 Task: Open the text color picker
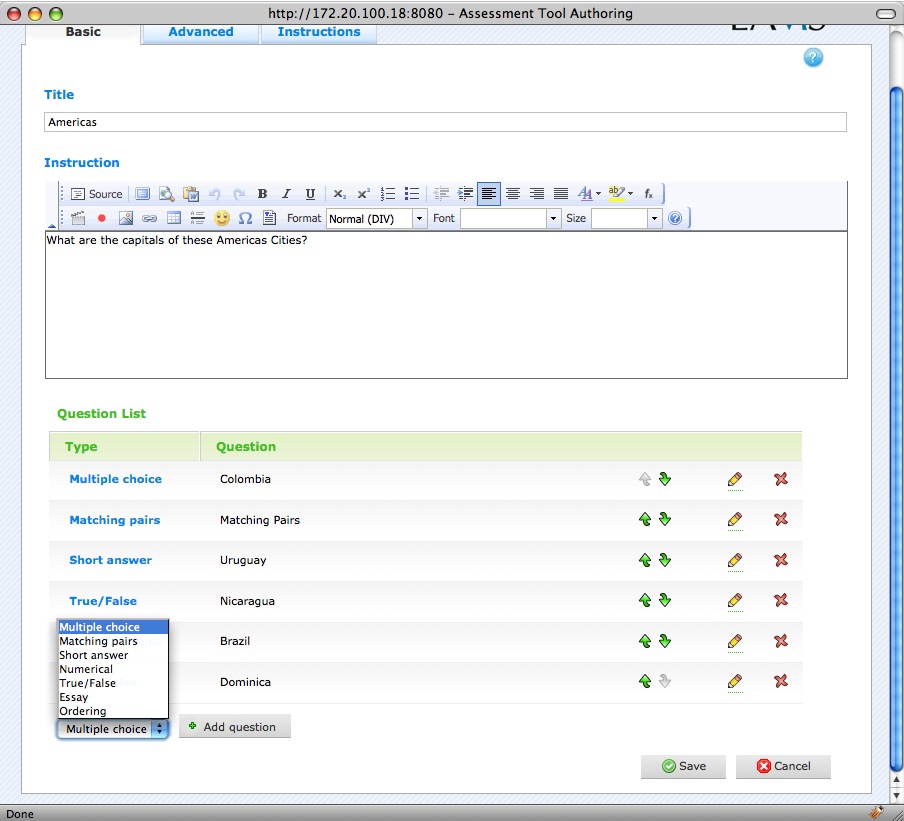[589, 194]
